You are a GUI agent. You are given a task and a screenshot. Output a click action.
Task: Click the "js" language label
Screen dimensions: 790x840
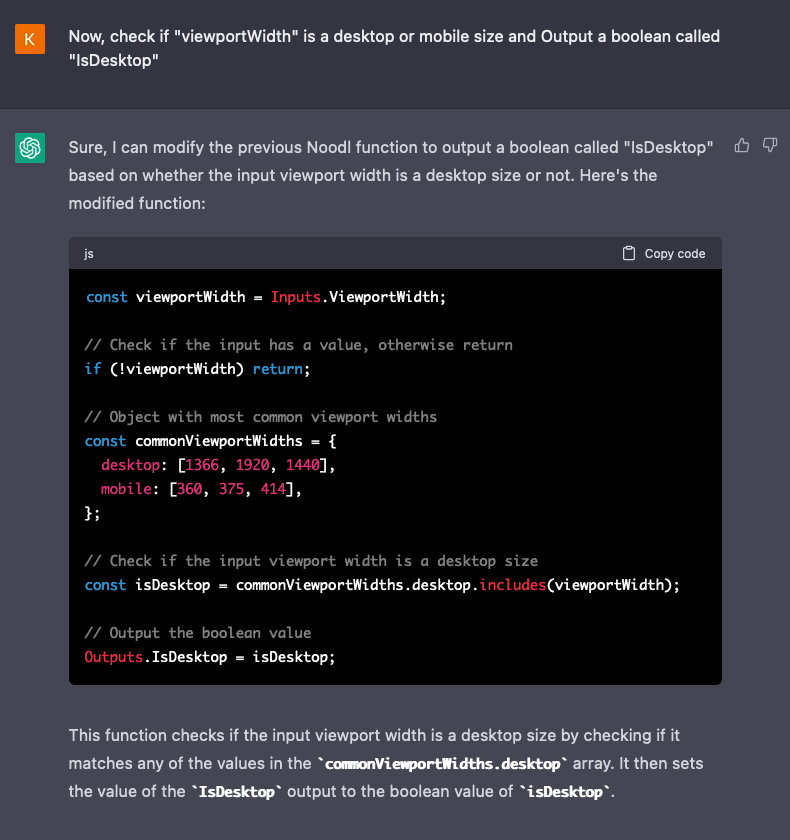click(89, 254)
